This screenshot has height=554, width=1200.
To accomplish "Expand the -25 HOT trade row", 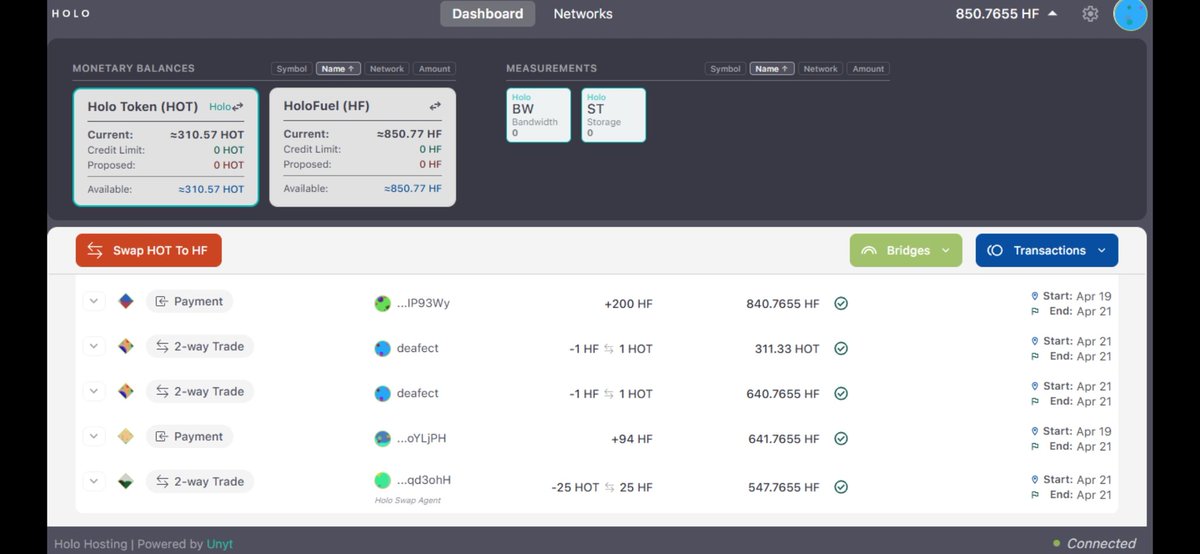I will click(93, 481).
